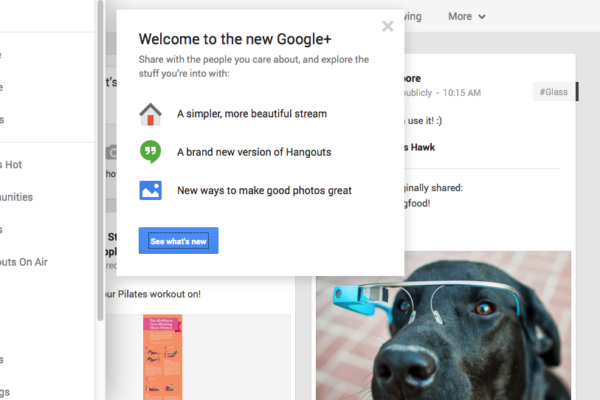Viewport: 600px width, 400px height.
Task: Open the orange Pilates workout infographic
Action: (x=163, y=357)
